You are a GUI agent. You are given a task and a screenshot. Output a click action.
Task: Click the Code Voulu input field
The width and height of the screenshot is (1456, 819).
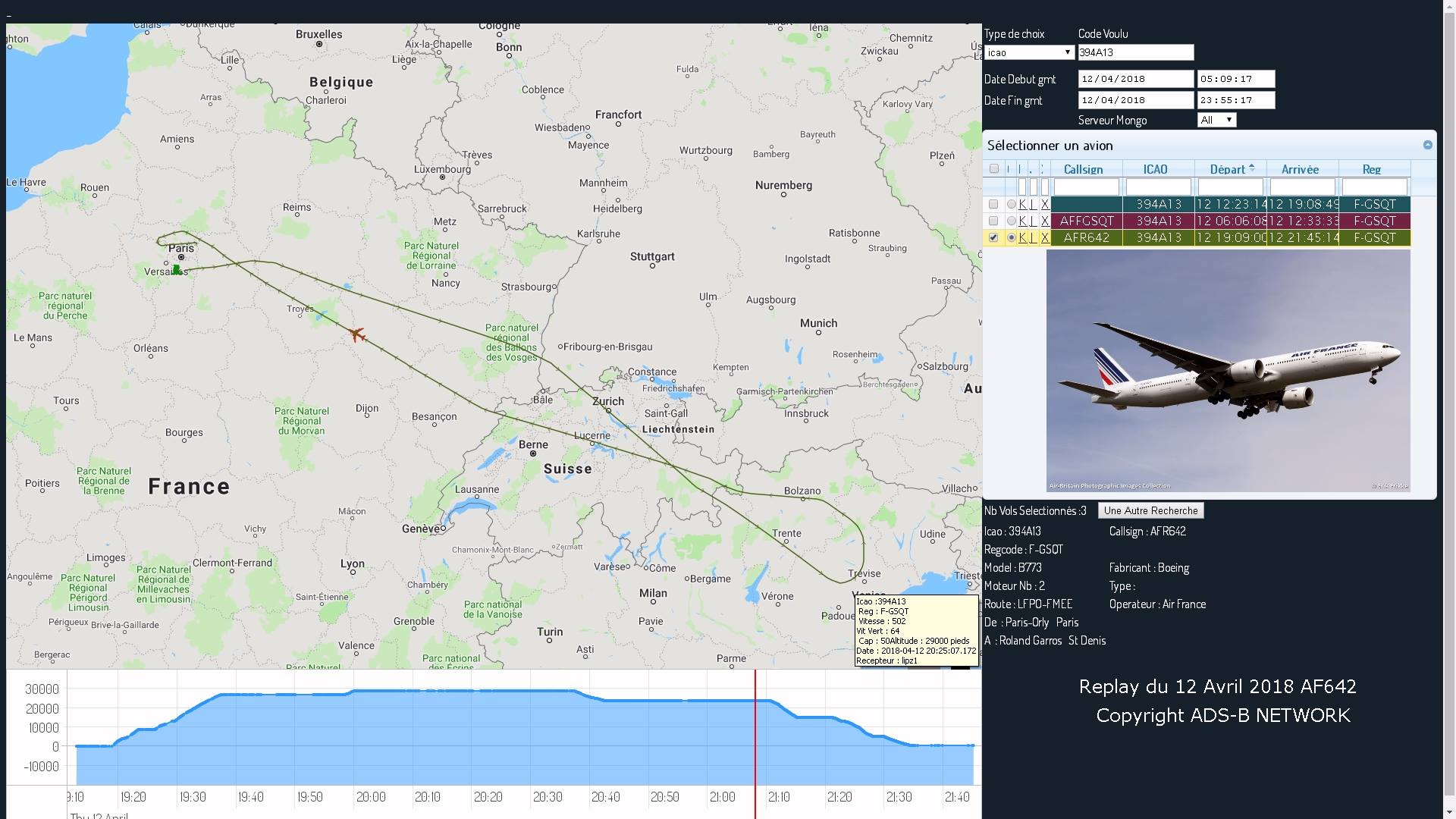coord(1135,52)
